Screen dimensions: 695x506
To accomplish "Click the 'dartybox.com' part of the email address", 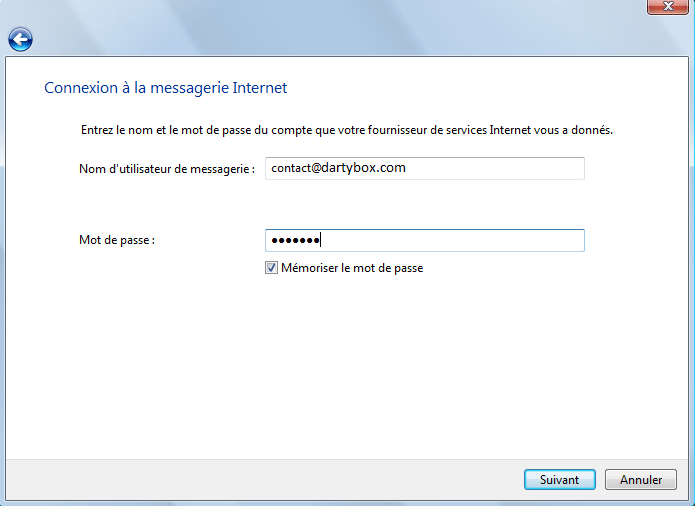I will pos(367,169).
